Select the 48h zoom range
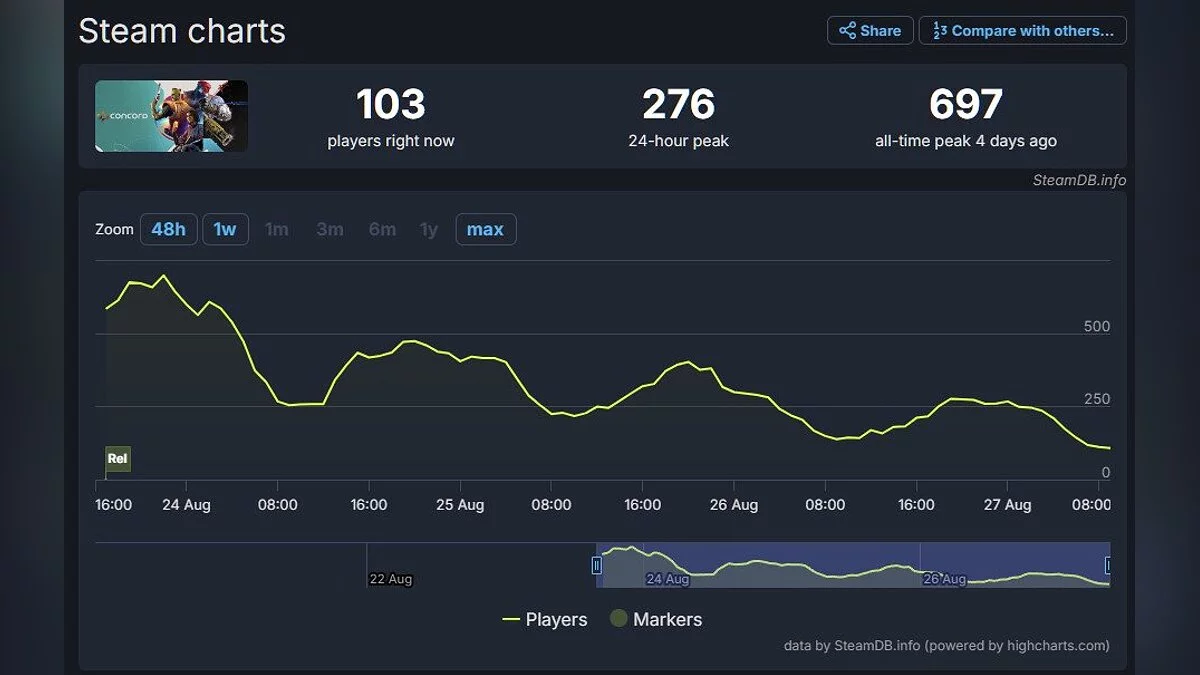1200x675 pixels. point(168,229)
